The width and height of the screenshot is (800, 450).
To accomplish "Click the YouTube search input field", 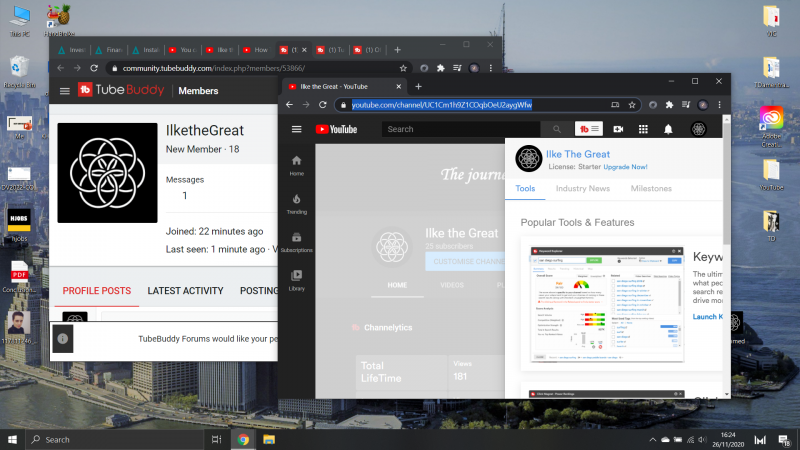I will [x=462, y=129].
